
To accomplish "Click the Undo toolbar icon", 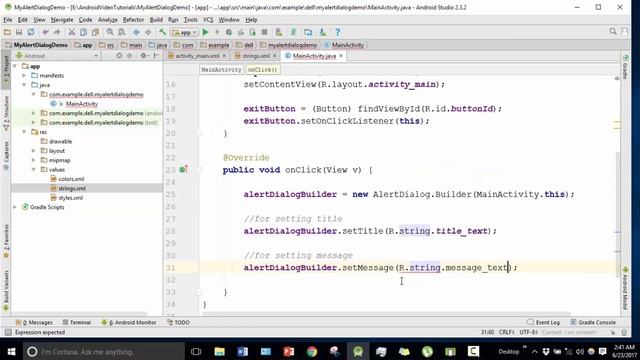I will (x=45, y=32).
